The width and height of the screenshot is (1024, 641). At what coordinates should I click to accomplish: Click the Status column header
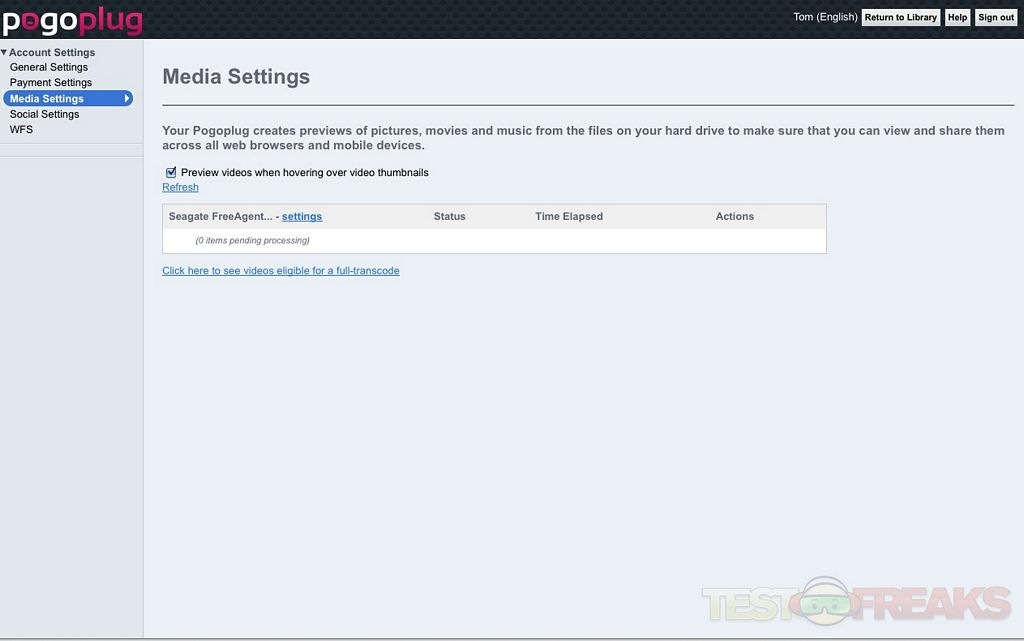click(449, 216)
